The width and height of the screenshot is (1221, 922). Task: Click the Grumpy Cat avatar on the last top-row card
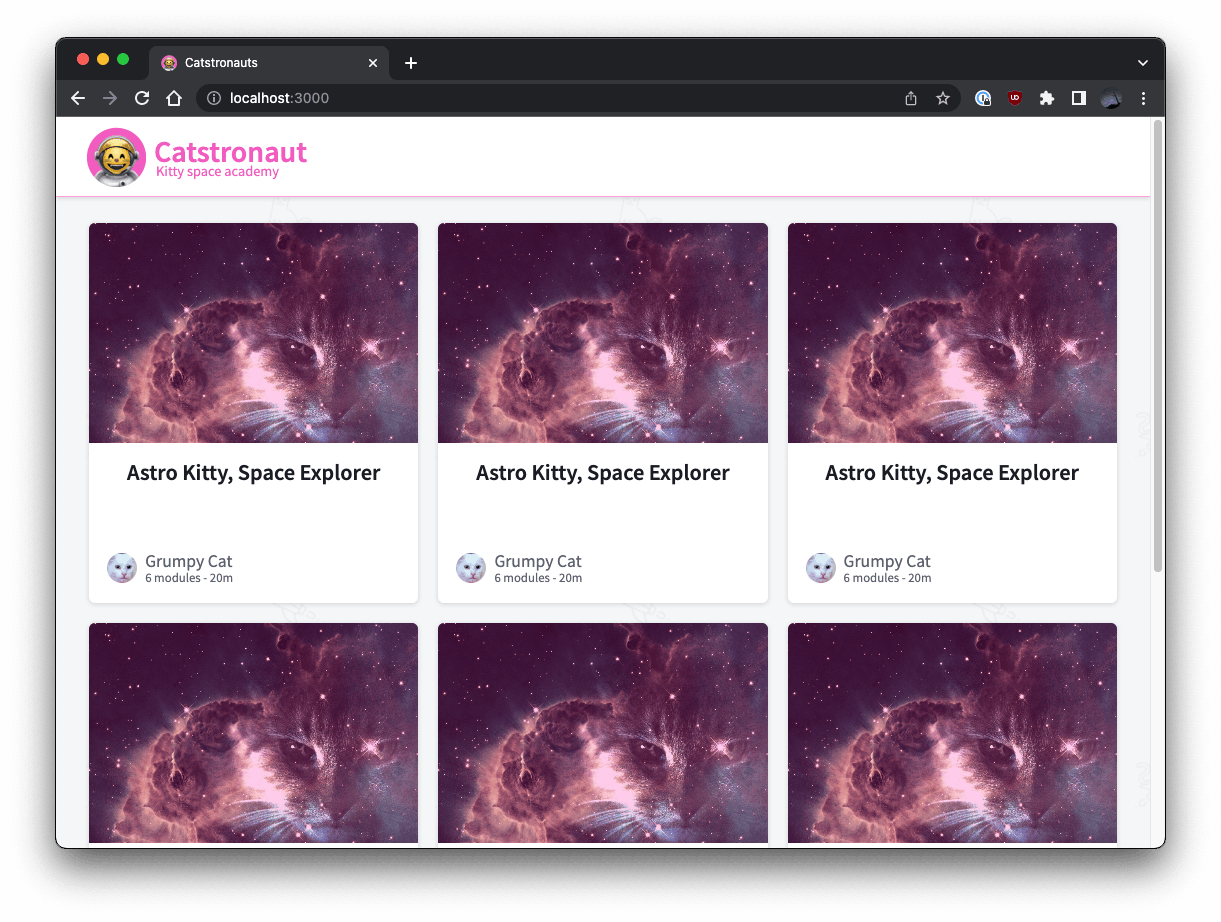821,568
